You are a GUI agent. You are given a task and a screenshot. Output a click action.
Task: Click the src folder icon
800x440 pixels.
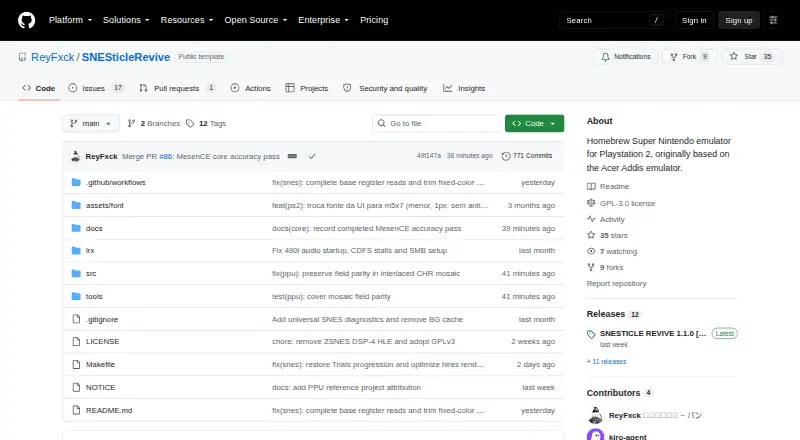pos(76,274)
